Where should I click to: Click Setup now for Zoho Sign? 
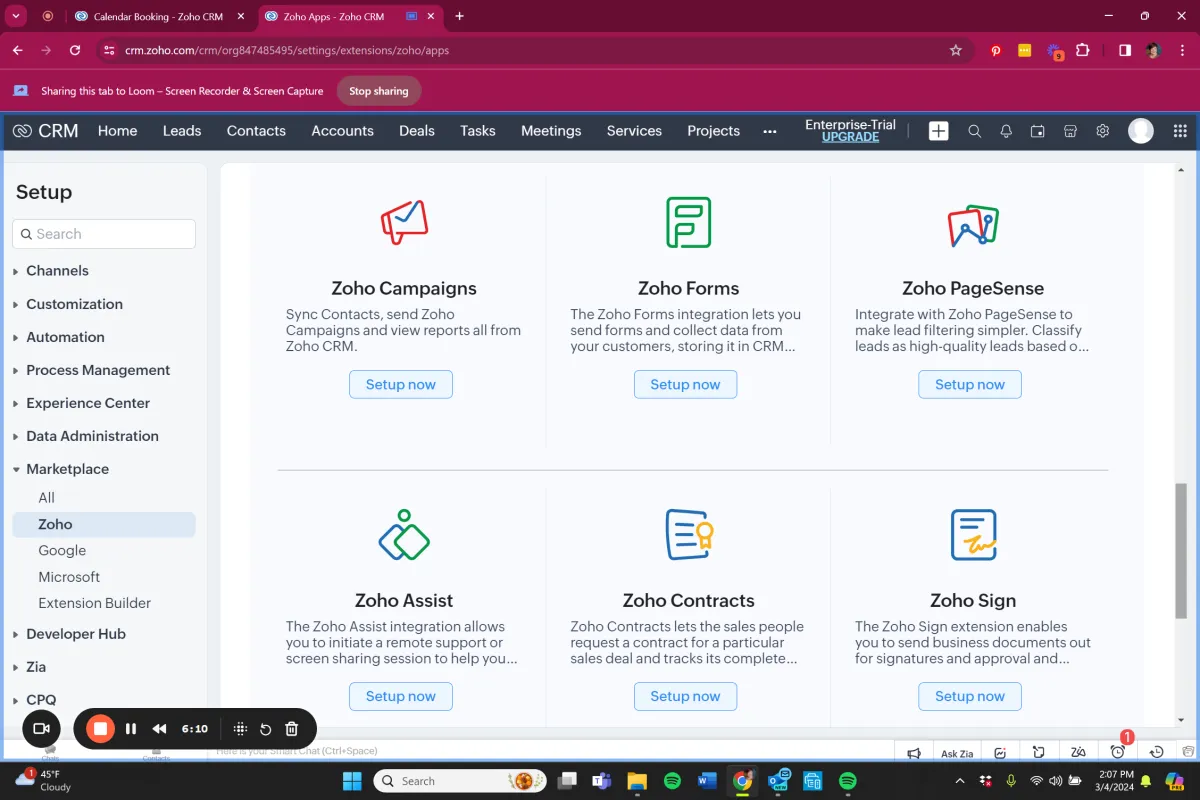coord(970,696)
